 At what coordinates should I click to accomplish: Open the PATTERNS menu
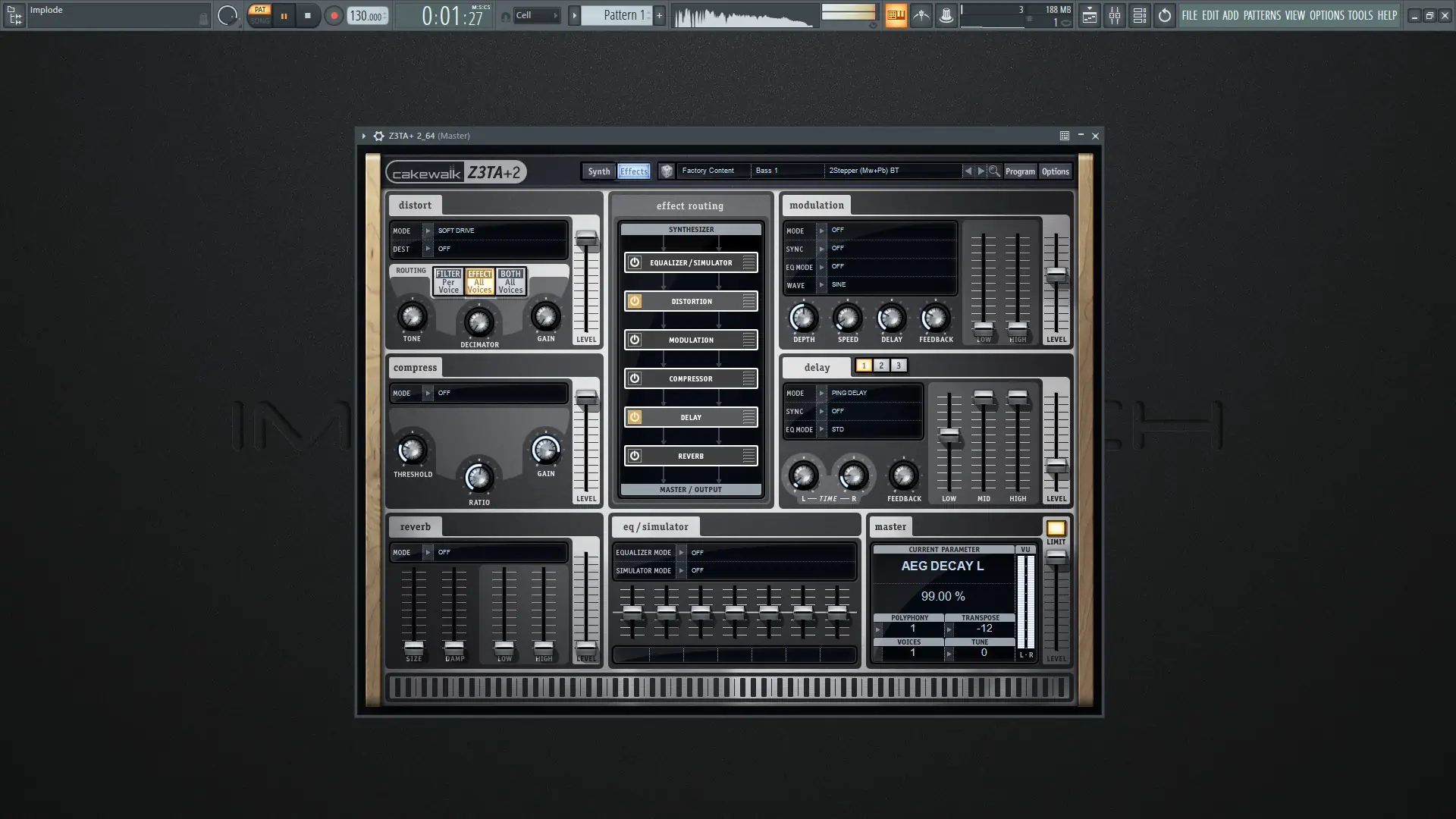(x=1261, y=15)
